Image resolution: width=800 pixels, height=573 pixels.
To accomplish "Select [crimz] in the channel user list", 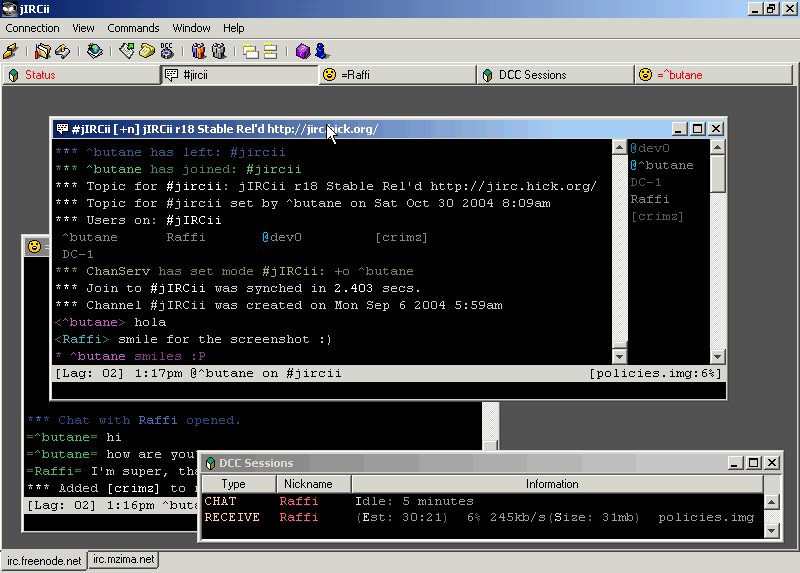I will tap(657, 216).
